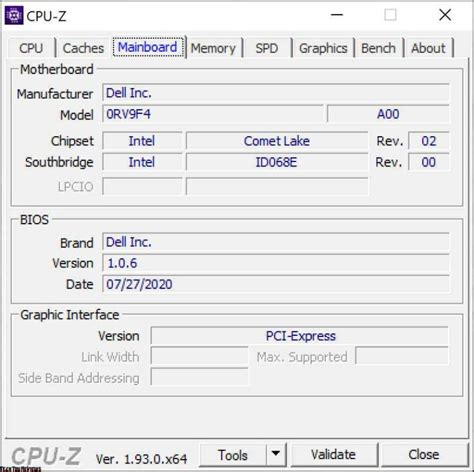Select the Mainboard tab
Image resolution: width=474 pixels, height=472 pixels.
pyautogui.click(x=148, y=47)
